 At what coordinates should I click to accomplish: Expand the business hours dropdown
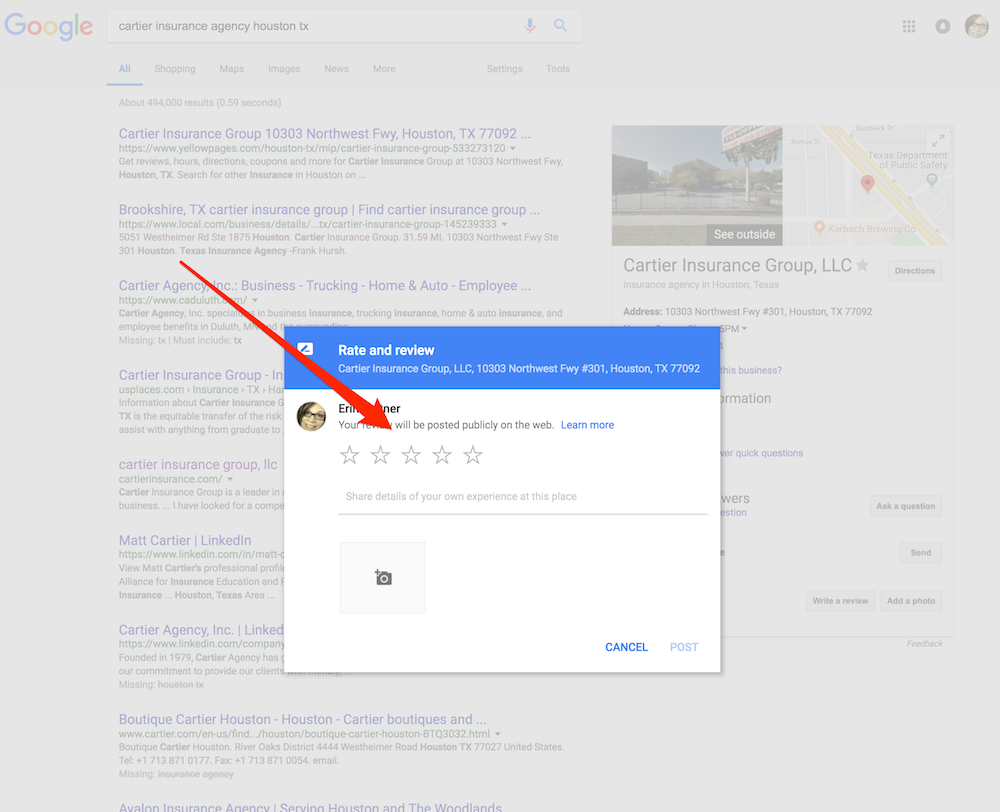pyautogui.click(x=744, y=329)
